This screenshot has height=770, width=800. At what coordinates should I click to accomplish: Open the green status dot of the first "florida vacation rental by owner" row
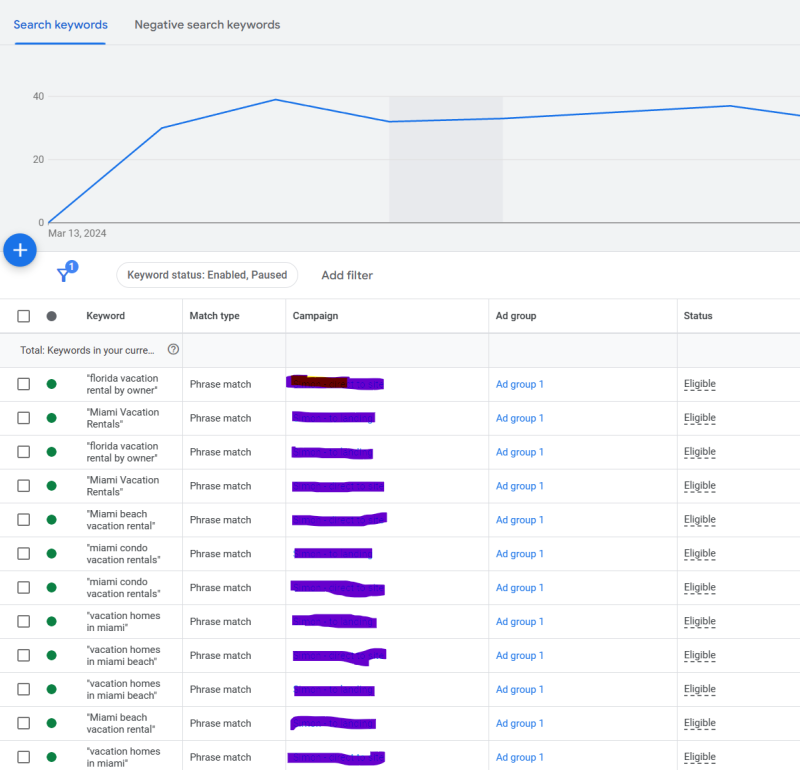coord(52,384)
